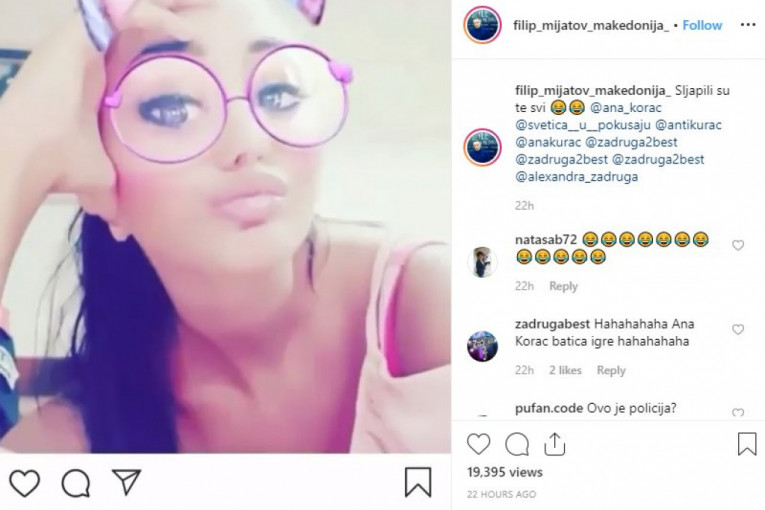Share the post with the sidebar upload icon
This screenshot has height=510, width=765.
click(x=554, y=444)
